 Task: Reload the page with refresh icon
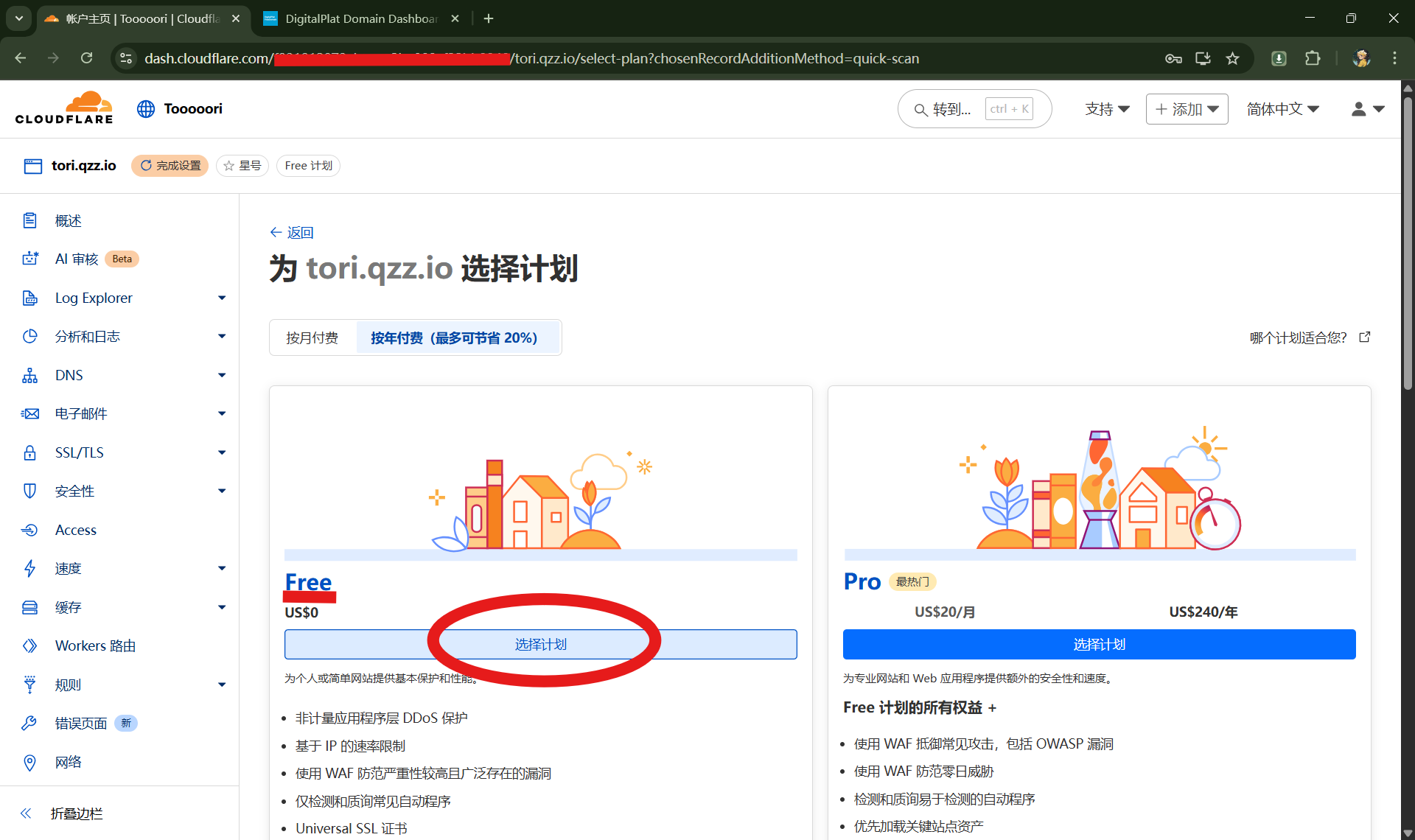click(87, 58)
